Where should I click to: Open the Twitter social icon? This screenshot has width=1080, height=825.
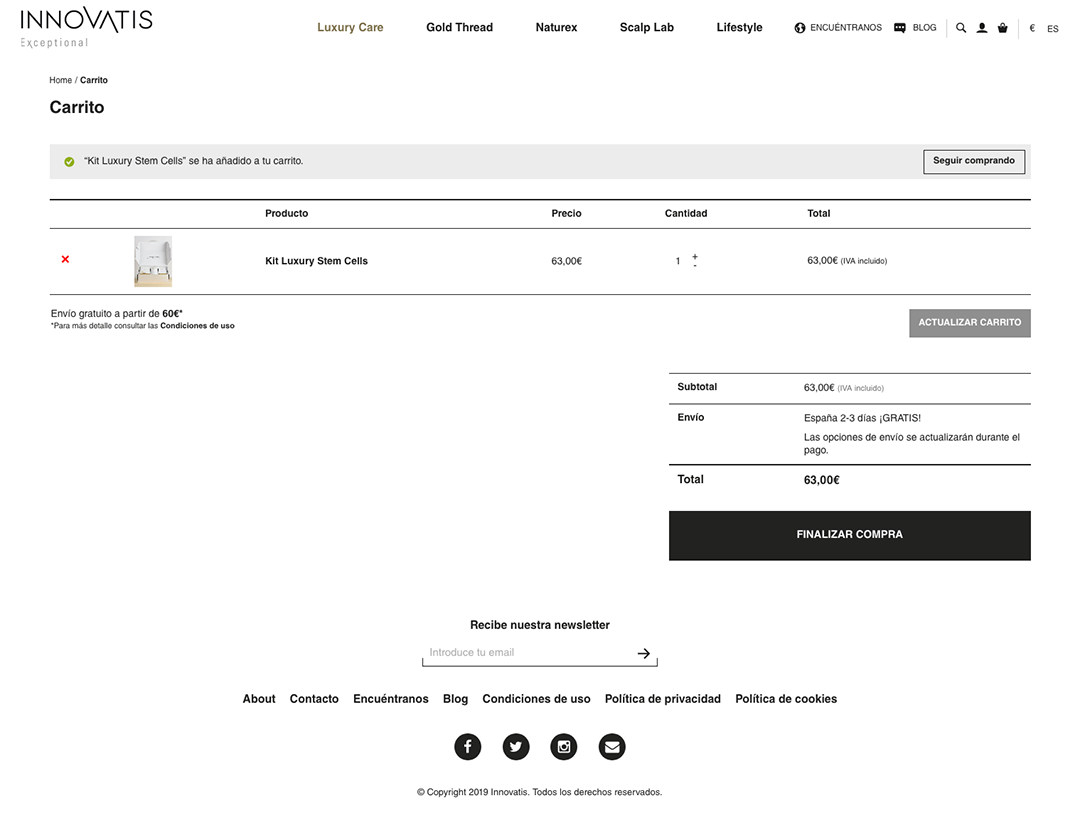(x=516, y=746)
